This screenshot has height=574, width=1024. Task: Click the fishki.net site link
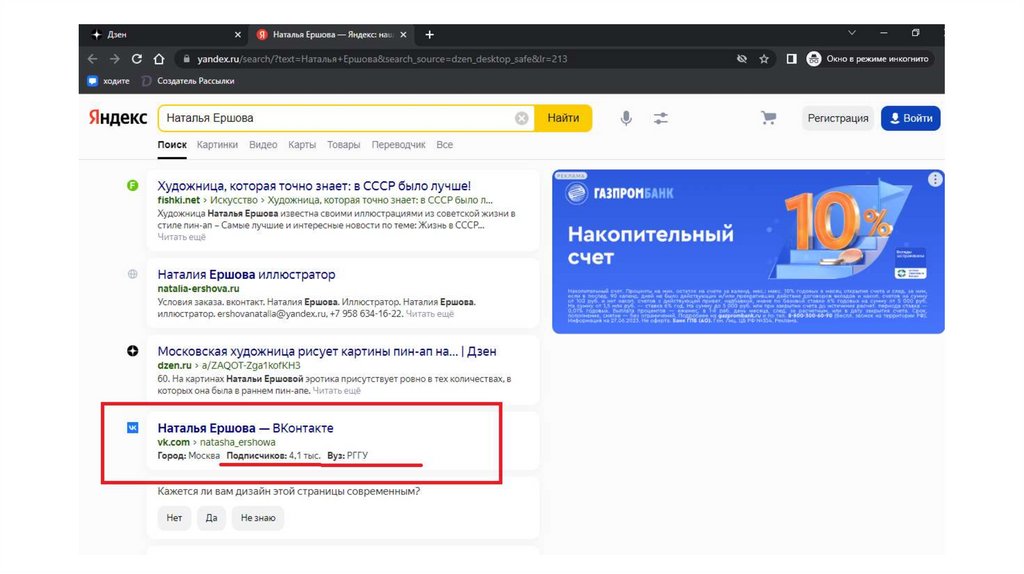pyautogui.click(x=178, y=200)
